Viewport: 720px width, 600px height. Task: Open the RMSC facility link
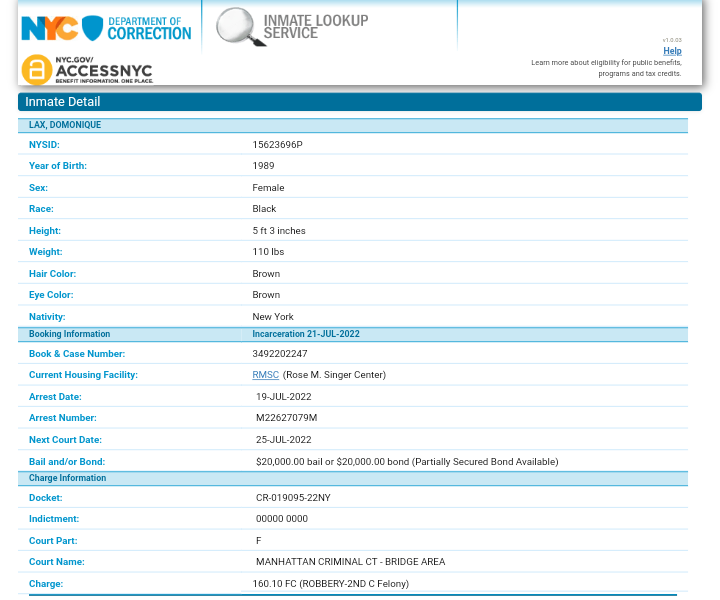(x=265, y=375)
